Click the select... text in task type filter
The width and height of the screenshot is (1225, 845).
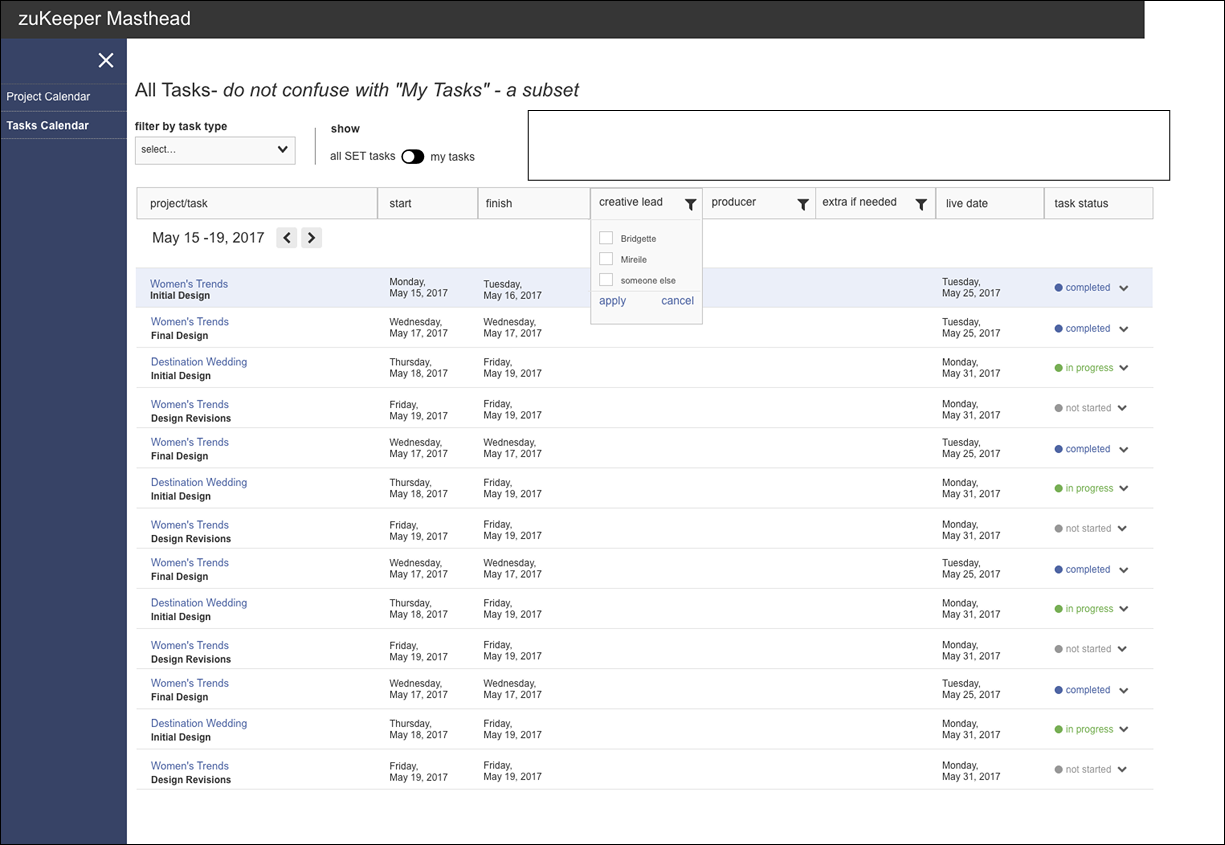pyautogui.click(x=158, y=150)
